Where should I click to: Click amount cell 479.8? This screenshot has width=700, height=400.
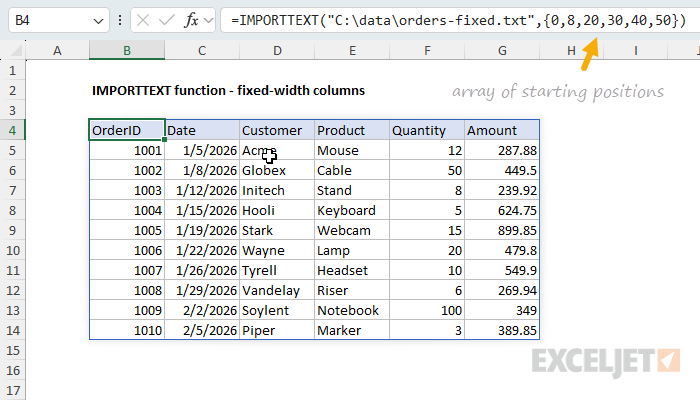coord(502,250)
